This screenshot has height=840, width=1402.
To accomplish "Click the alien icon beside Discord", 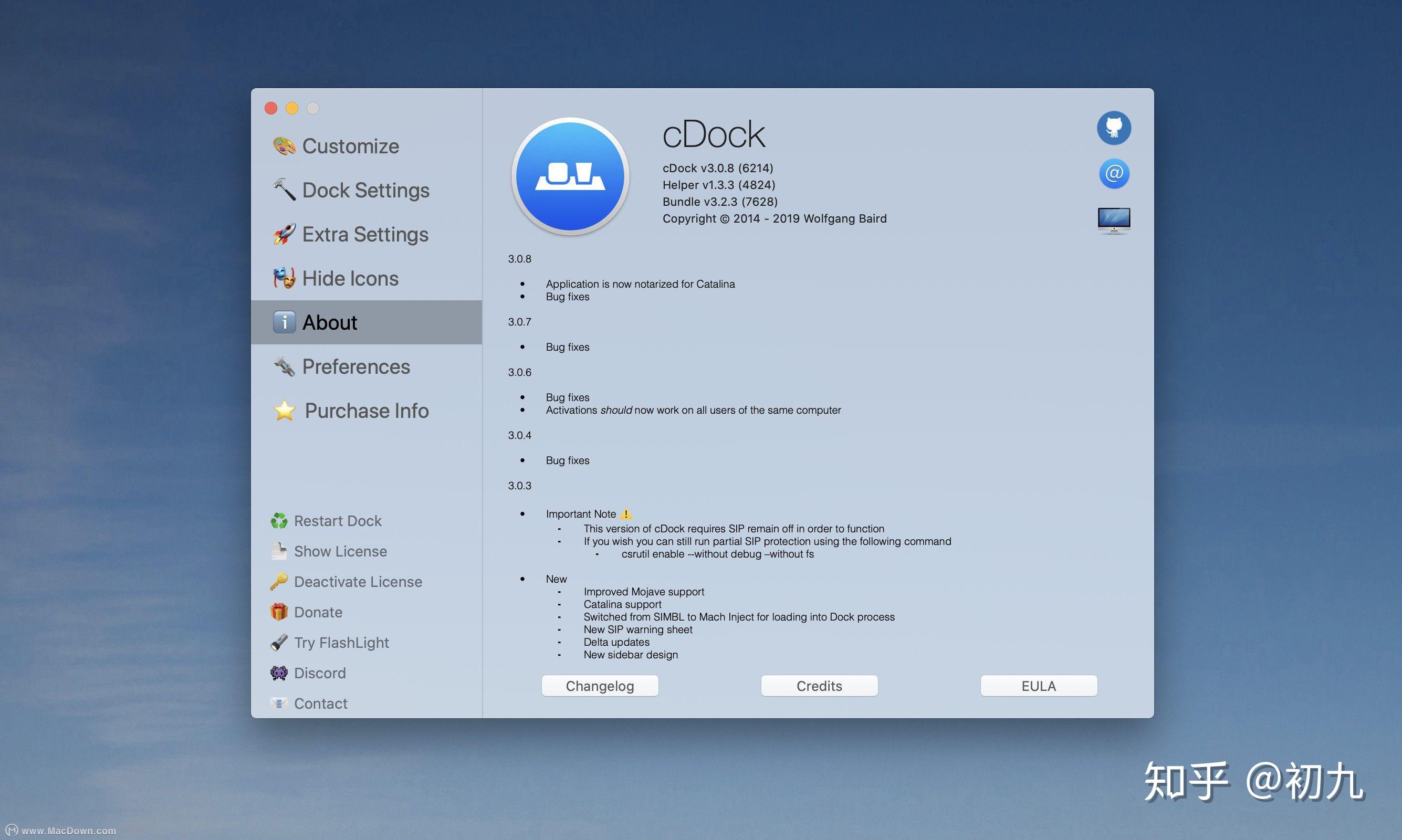I will coord(278,673).
